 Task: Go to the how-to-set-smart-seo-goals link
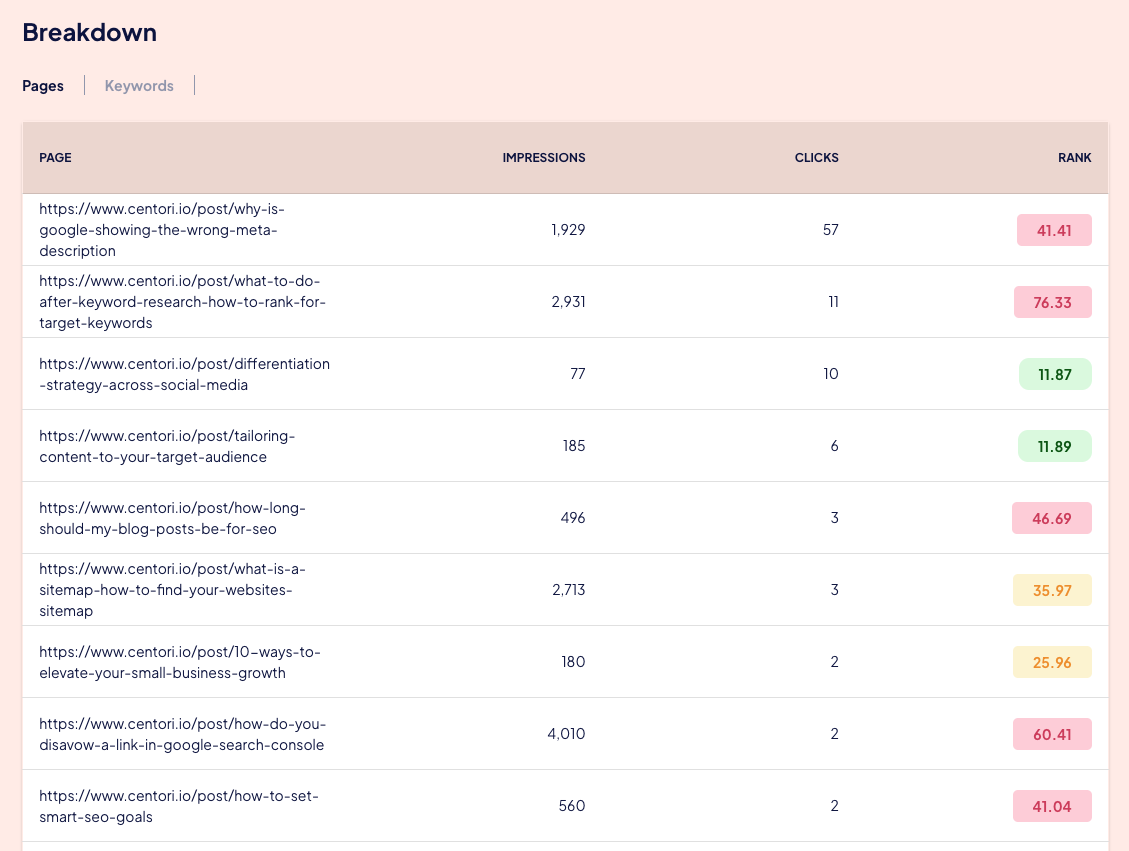coord(179,806)
